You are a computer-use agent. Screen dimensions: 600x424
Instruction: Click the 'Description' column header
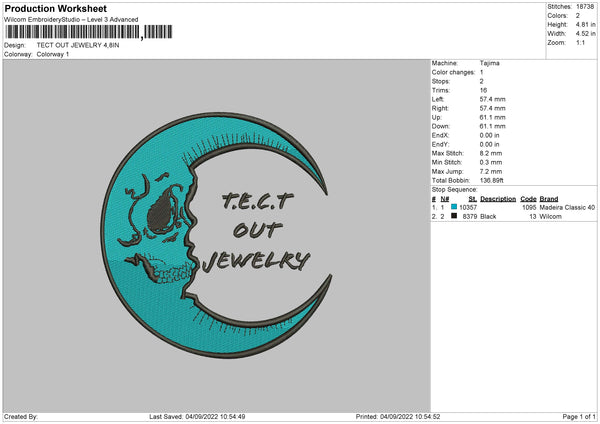pyautogui.click(x=498, y=199)
